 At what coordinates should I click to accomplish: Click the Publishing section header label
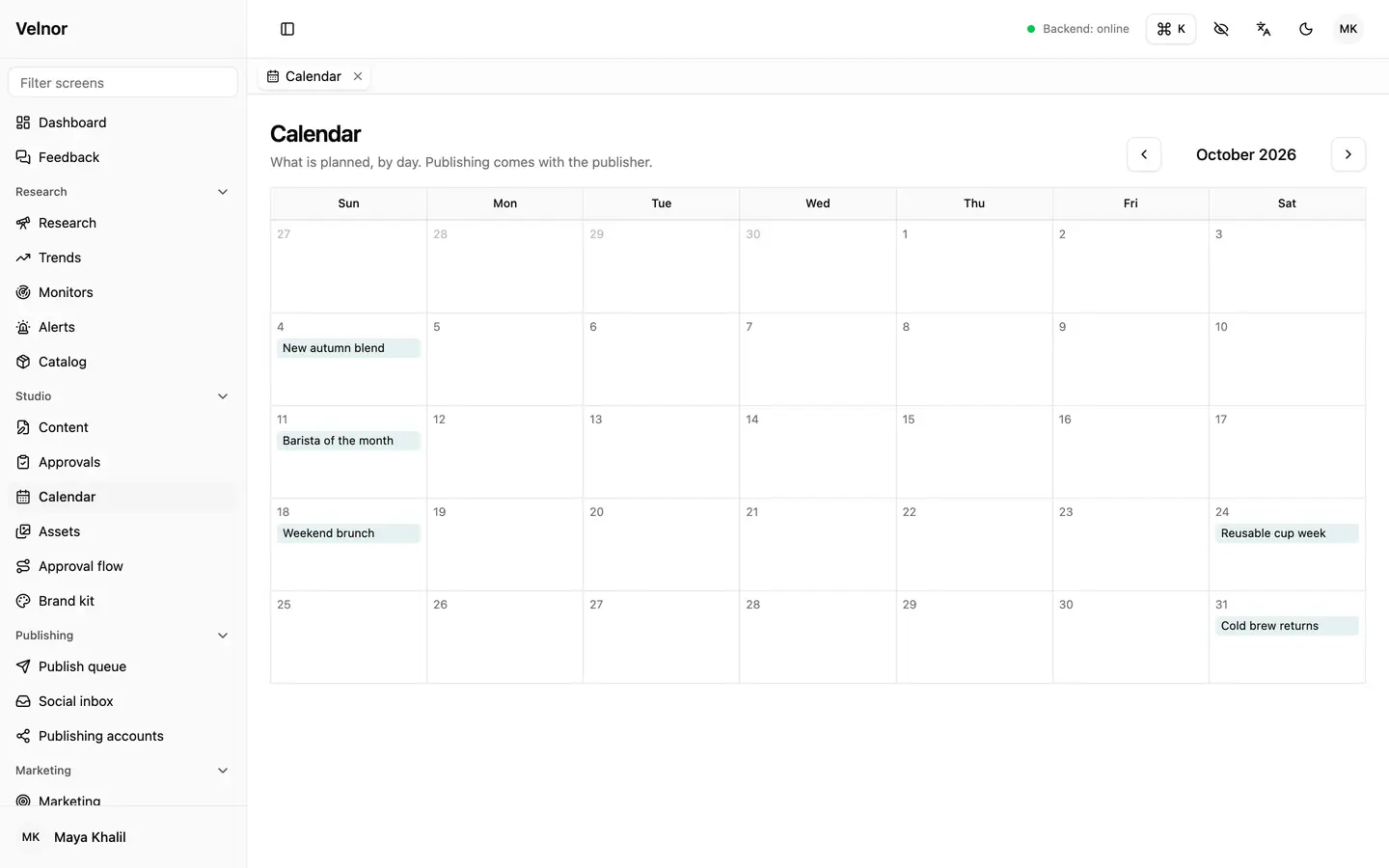[44, 636]
